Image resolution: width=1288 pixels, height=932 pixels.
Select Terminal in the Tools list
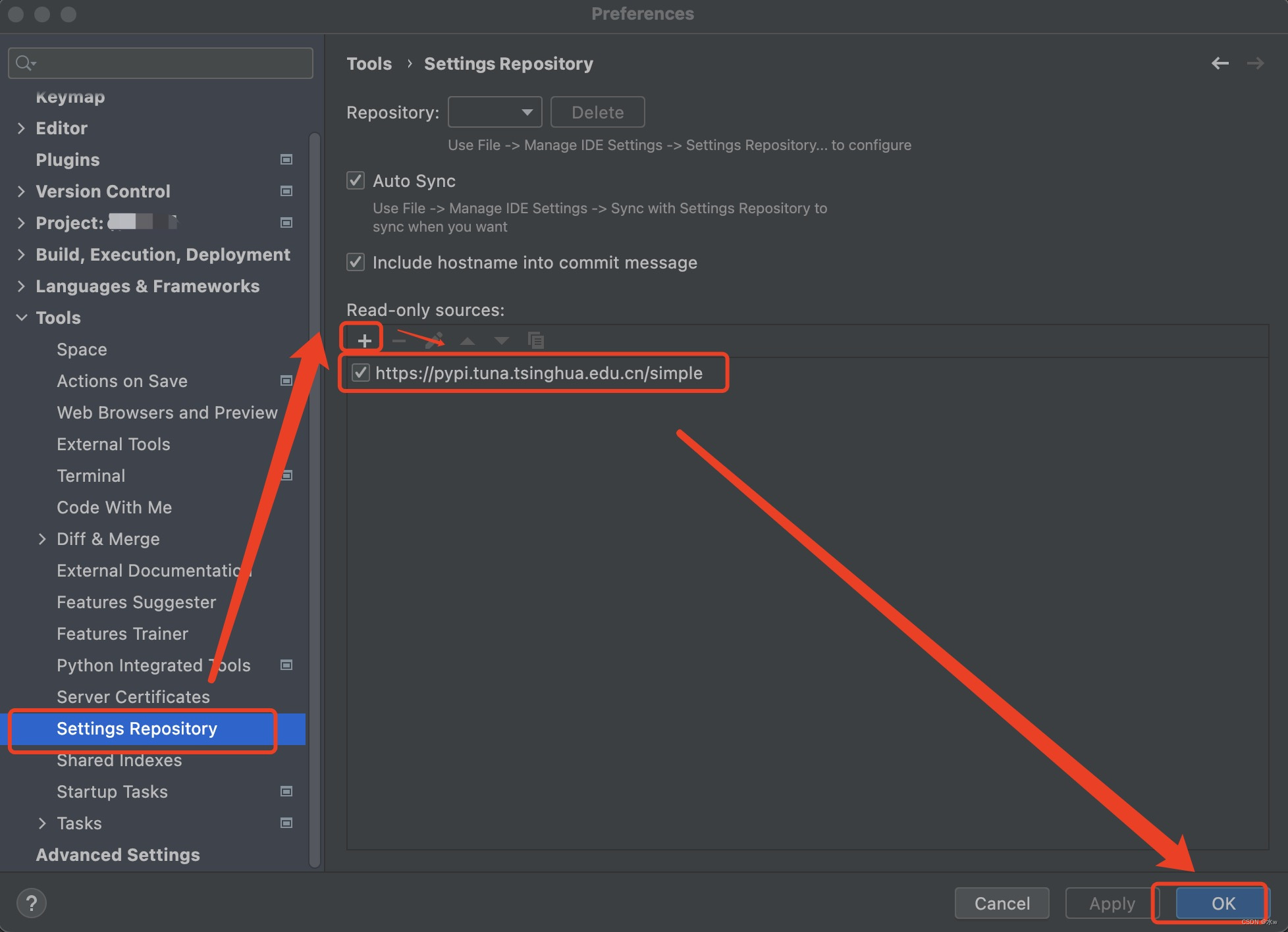click(91, 475)
